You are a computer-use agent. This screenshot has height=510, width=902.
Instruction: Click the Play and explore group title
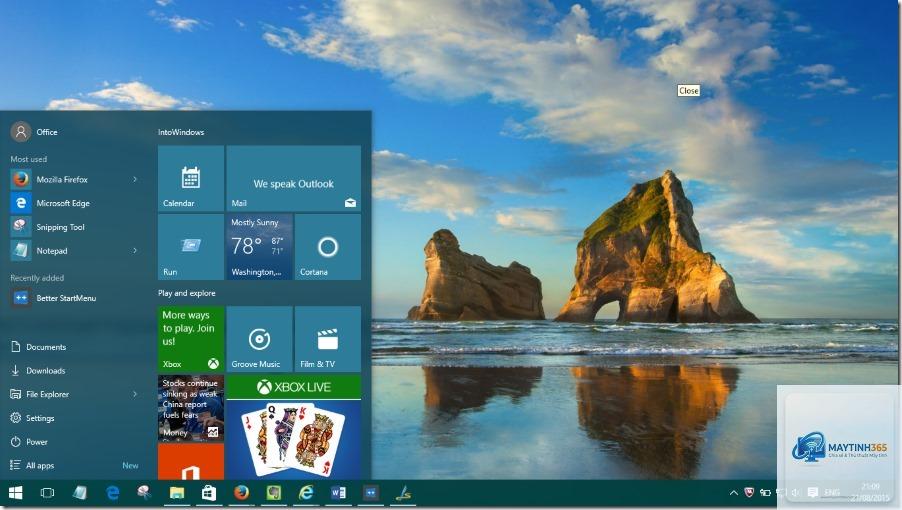point(187,293)
